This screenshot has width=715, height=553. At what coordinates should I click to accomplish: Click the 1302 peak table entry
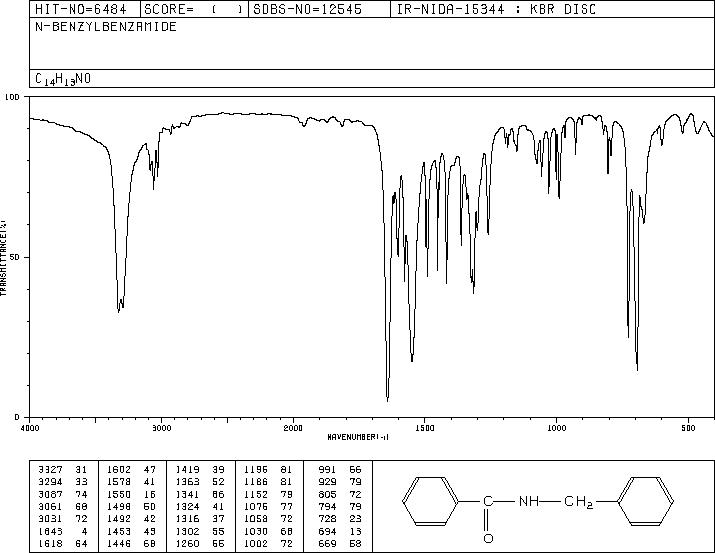pos(200,531)
